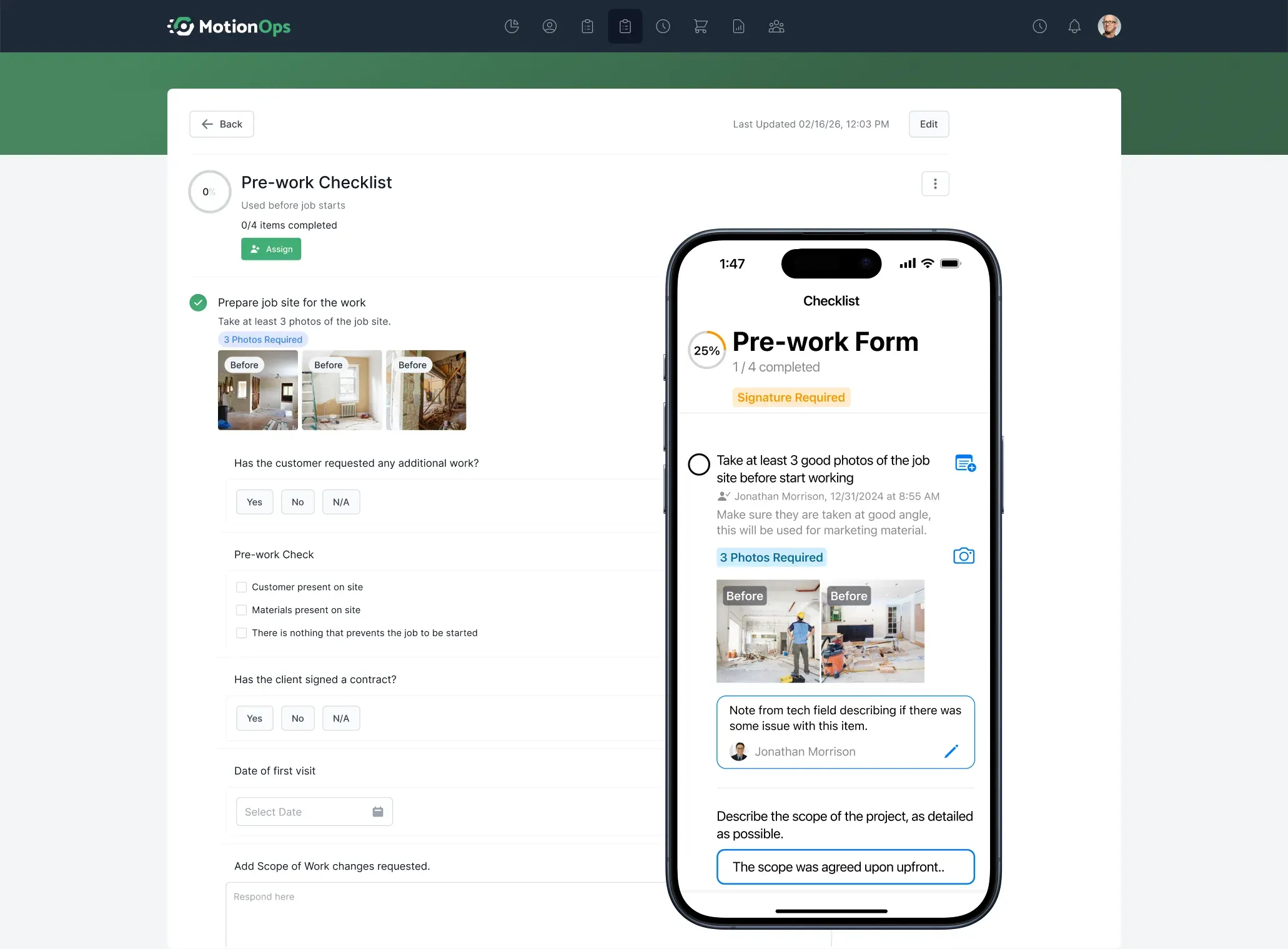Check Customer present on site

coord(241,587)
